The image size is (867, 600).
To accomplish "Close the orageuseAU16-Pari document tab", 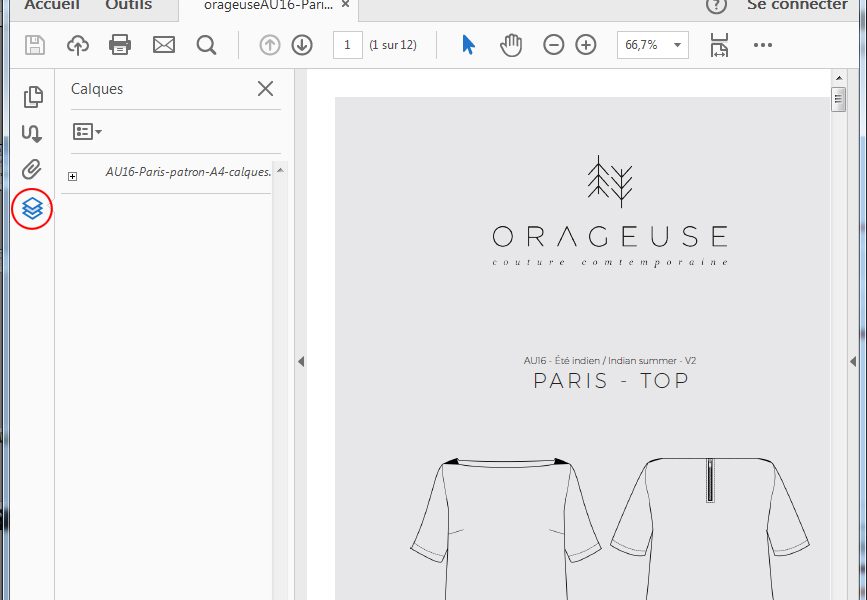I will 345,4.
